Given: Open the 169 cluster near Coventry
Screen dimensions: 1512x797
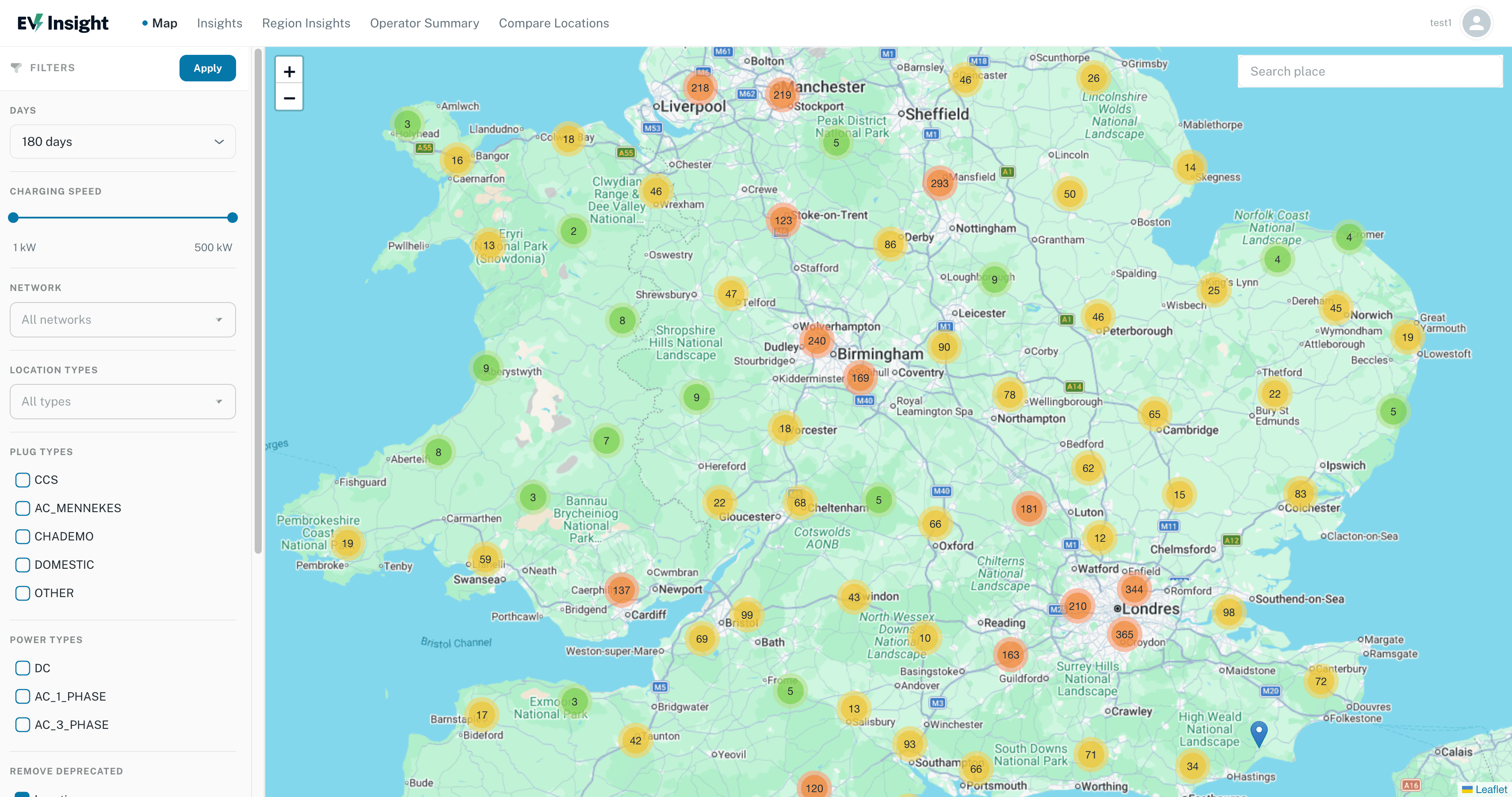Looking at the screenshot, I should click(x=860, y=378).
